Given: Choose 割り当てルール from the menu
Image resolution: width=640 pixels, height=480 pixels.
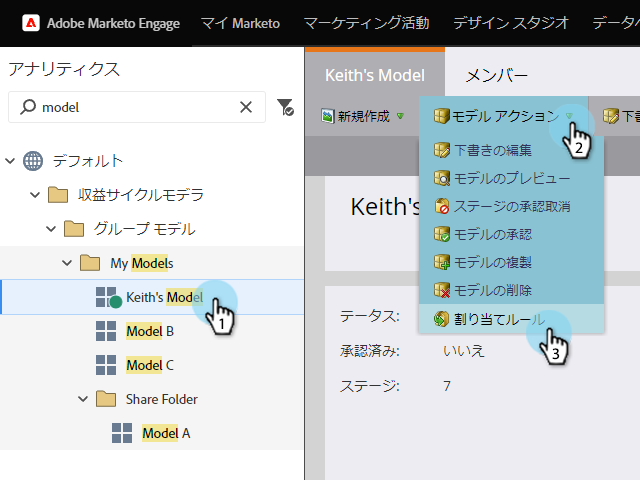Looking at the screenshot, I should [511, 319].
